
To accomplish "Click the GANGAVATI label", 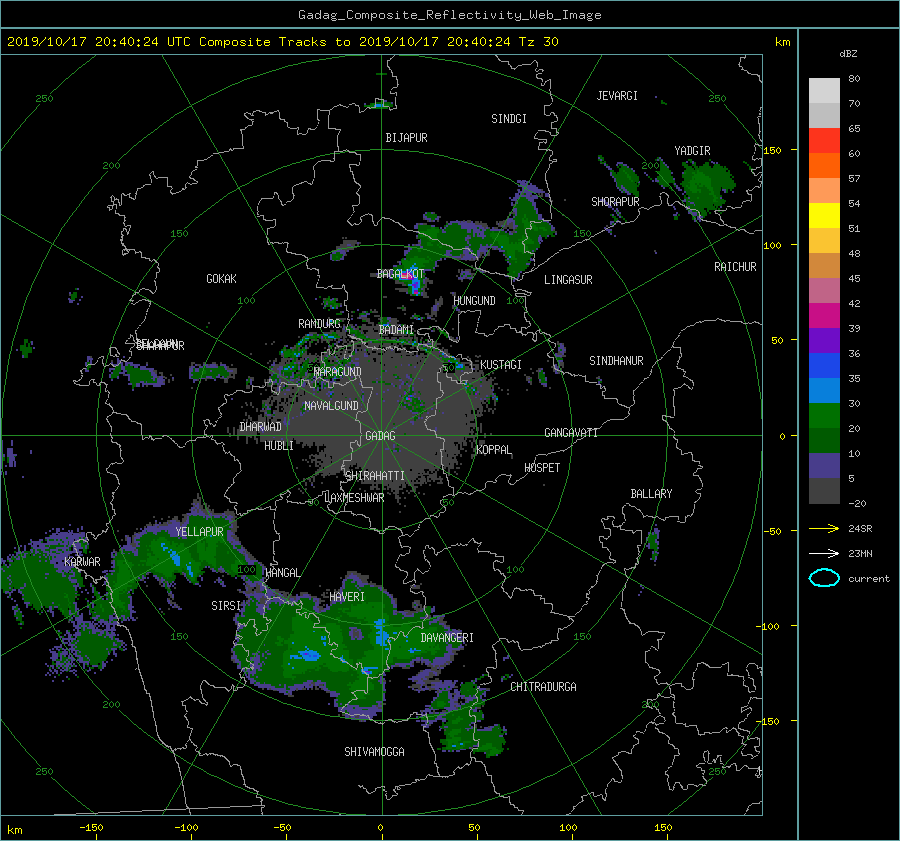I will coord(571,432).
